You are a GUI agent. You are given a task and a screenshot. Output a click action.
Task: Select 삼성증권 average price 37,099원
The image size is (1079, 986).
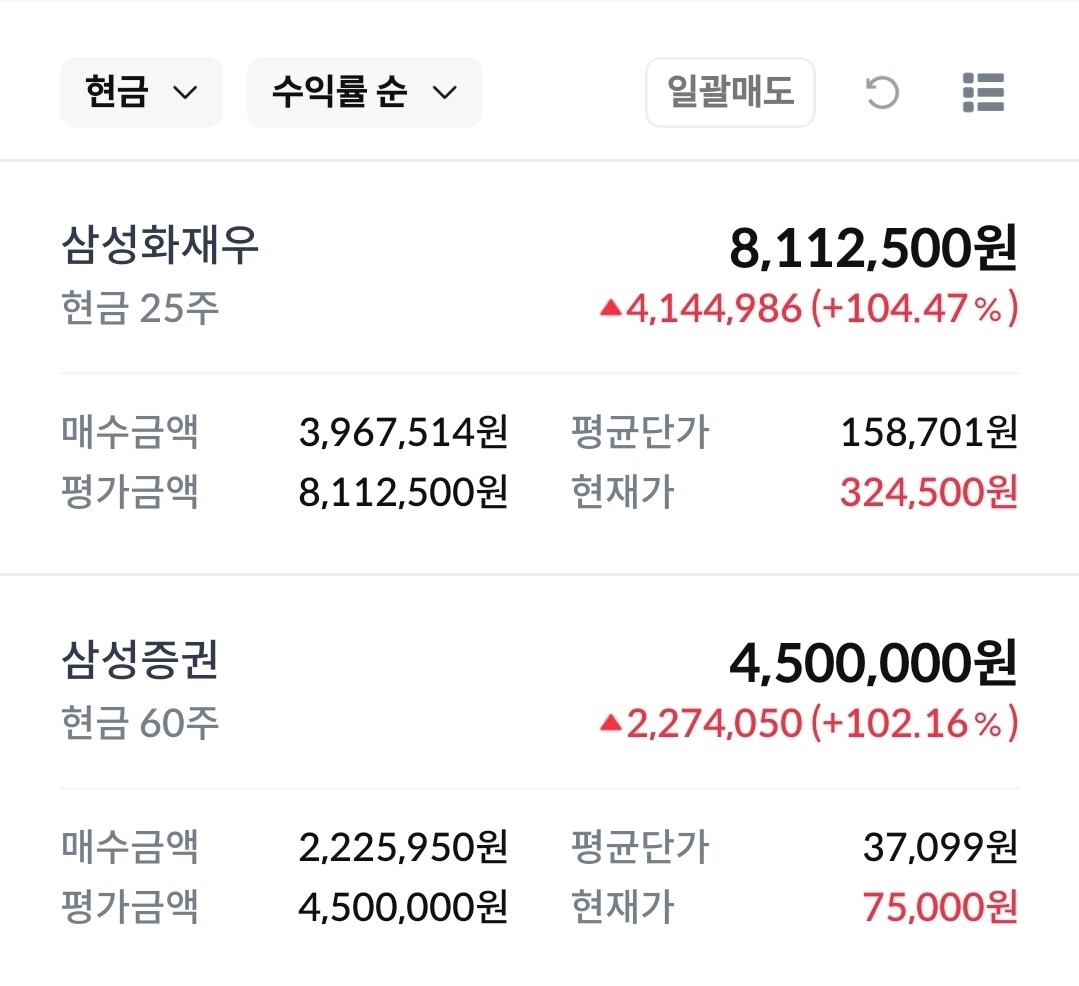(x=940, y=848)
